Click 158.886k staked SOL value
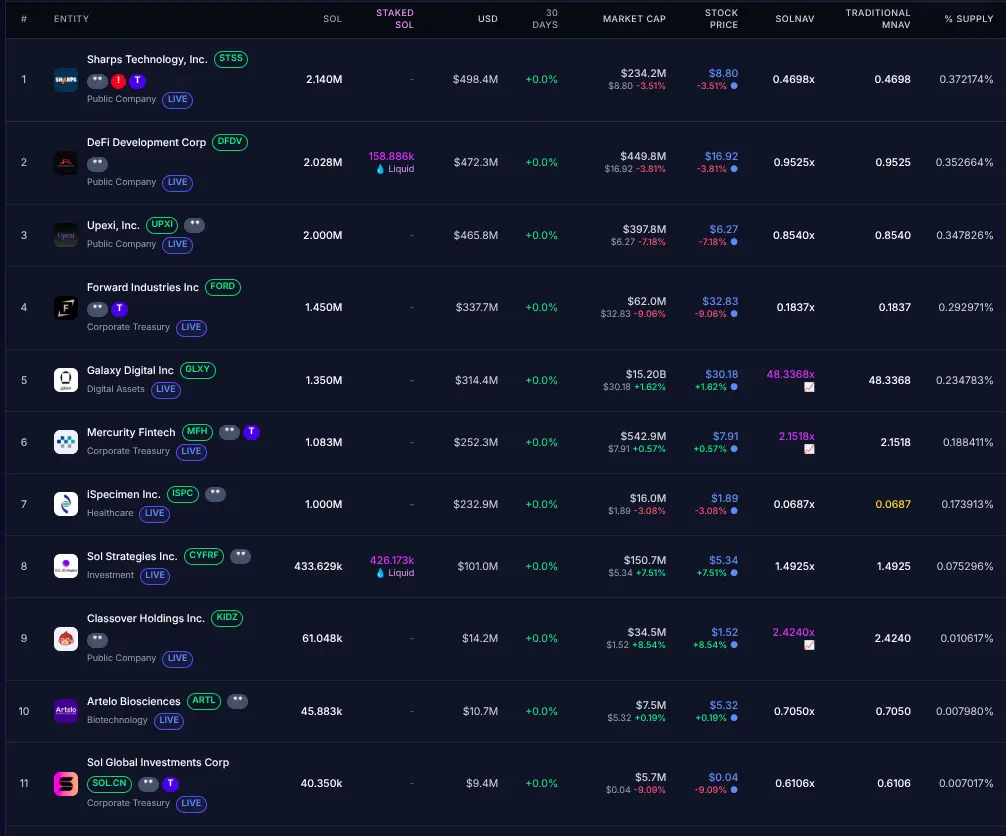Viewport: 1006px width, 836px height. 391,156
